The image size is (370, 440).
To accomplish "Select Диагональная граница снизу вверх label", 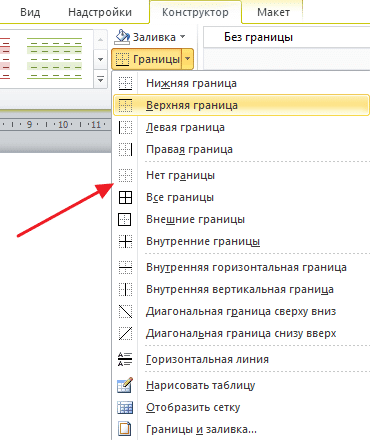I will point(241,333).
